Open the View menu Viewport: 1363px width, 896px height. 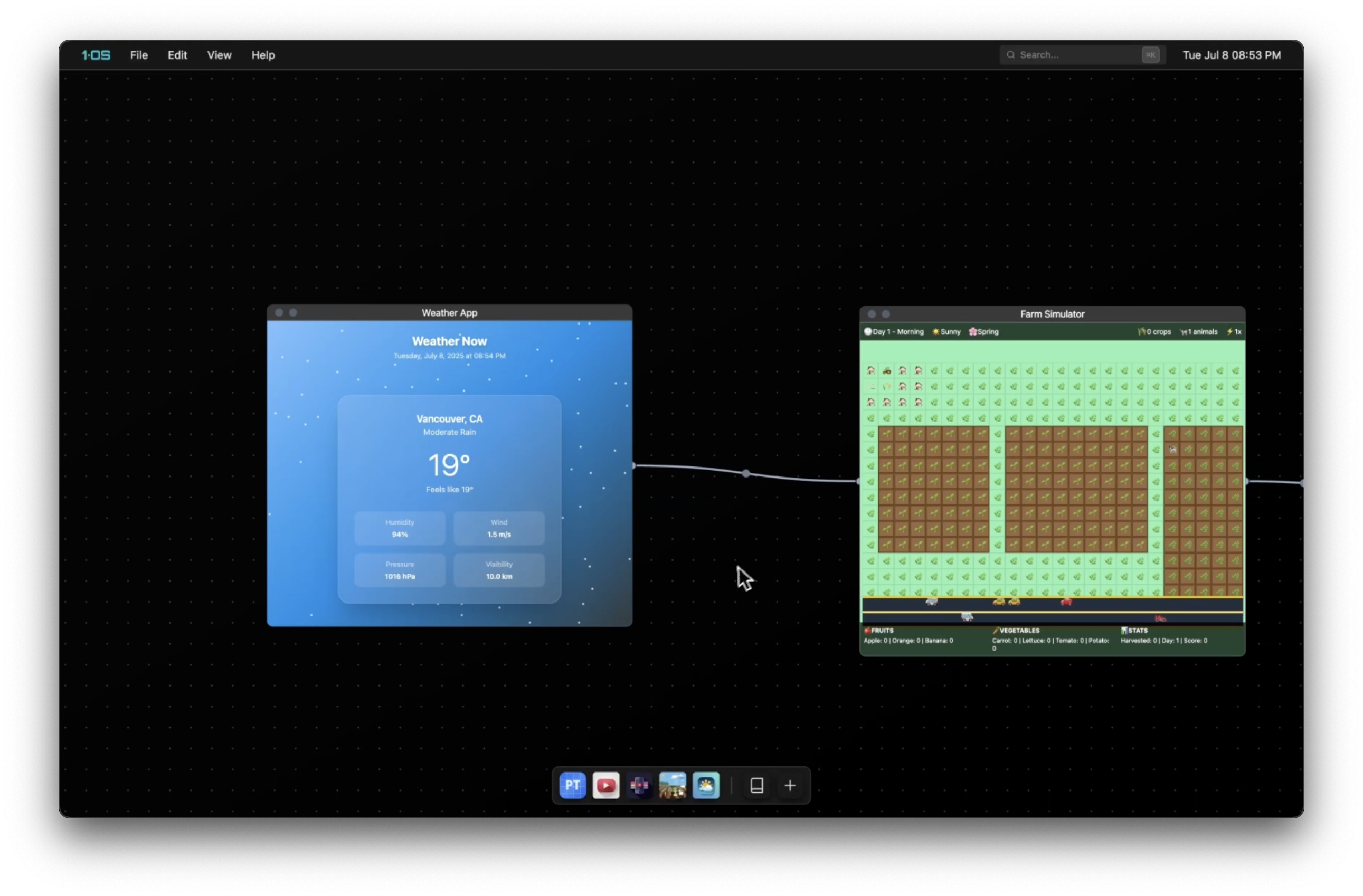pos(219,55)
